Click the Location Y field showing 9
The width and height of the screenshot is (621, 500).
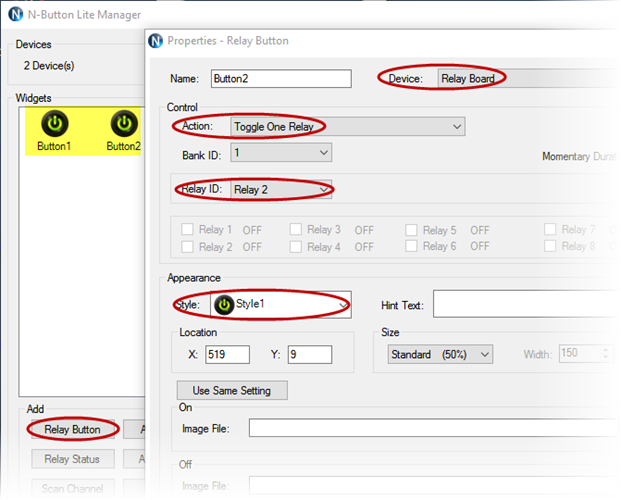[x=310, y=354]
